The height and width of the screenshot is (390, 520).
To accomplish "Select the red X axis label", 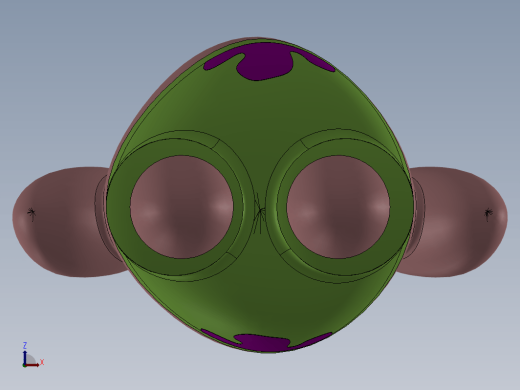I will 42,362.
